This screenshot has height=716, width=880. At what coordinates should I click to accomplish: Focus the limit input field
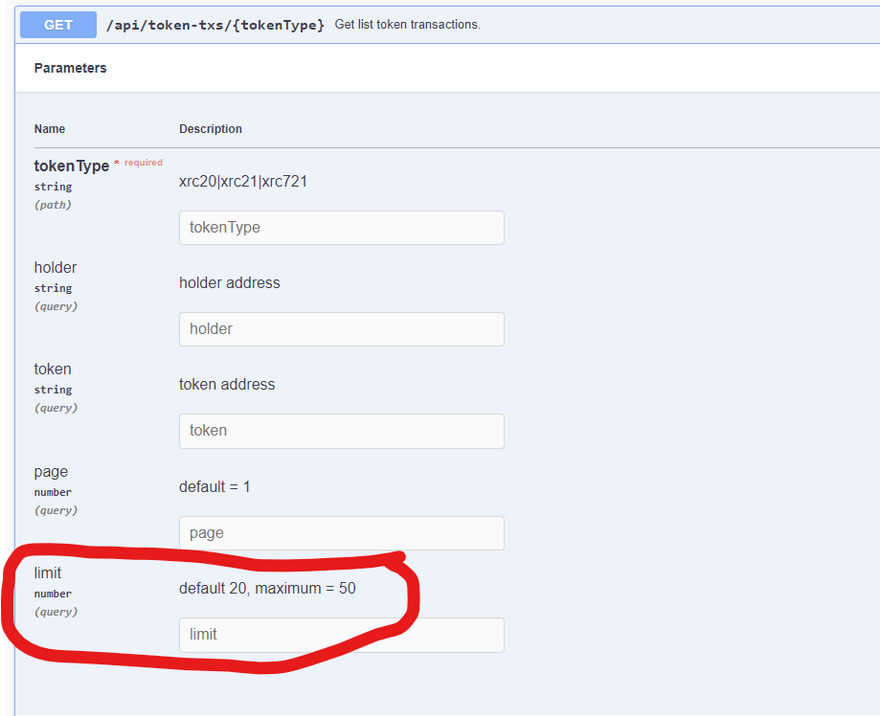341,635
